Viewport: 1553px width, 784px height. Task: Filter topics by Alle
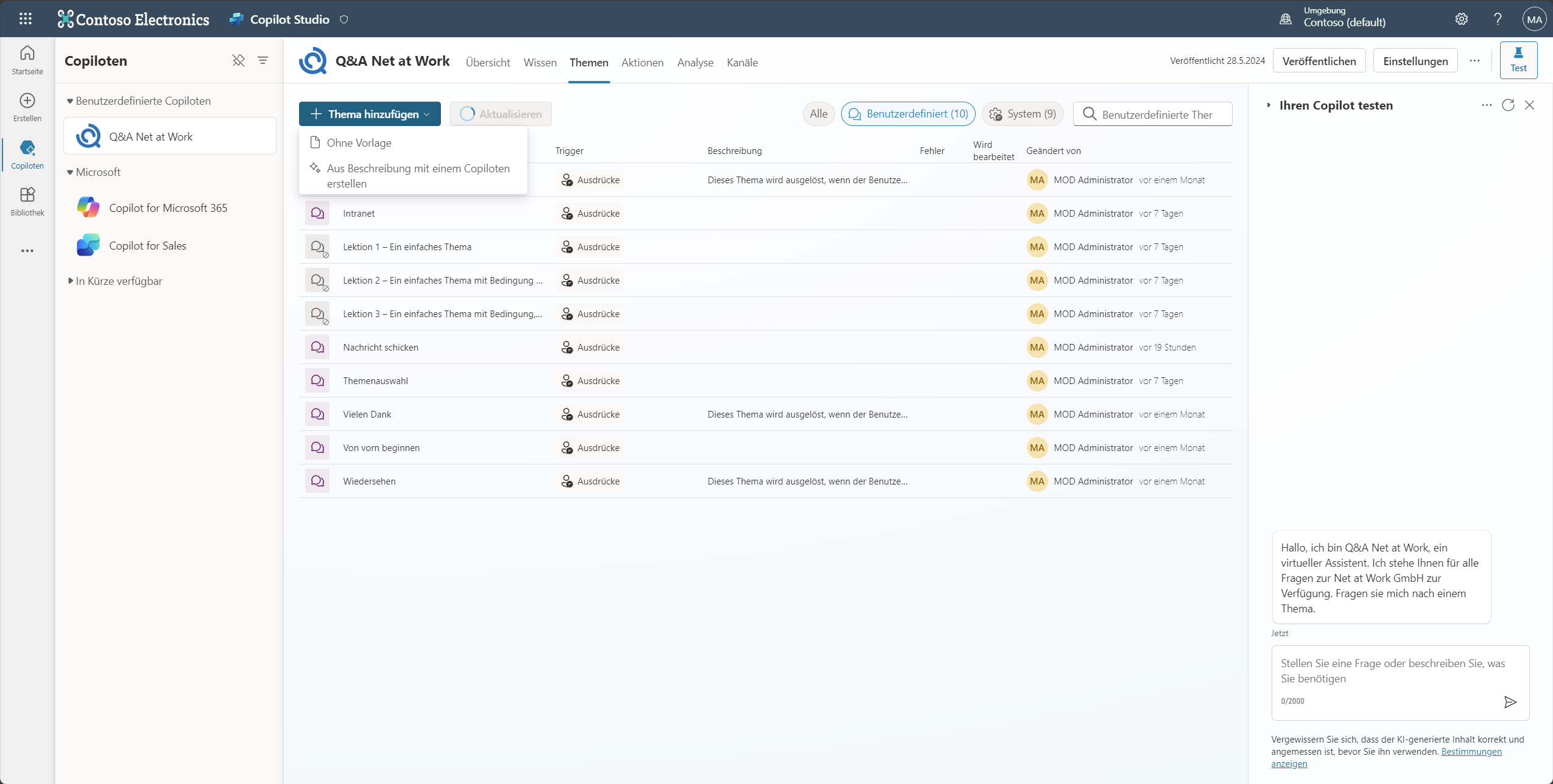click(818, 114)
